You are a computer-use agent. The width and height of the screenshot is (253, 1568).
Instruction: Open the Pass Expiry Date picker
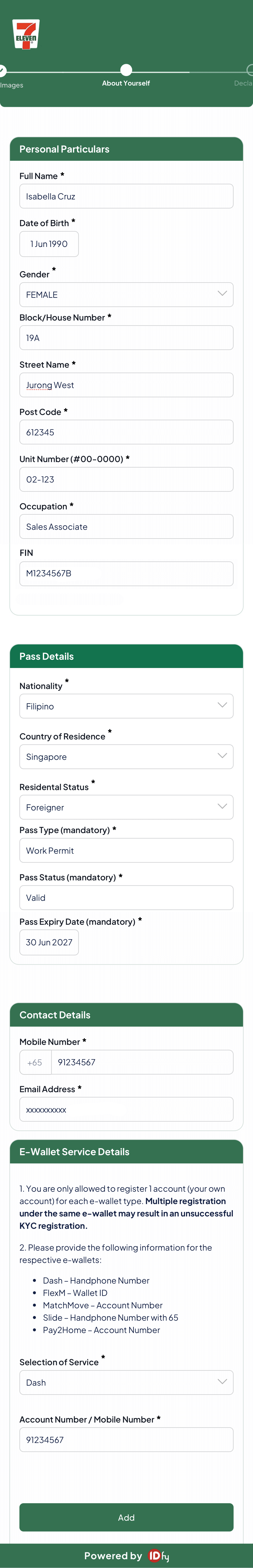point(49,942)
